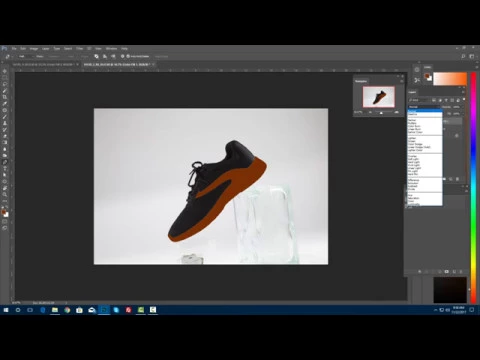Screen dimensions: 480x360
Task: Select the Hand tool
Action: point(5,188)
